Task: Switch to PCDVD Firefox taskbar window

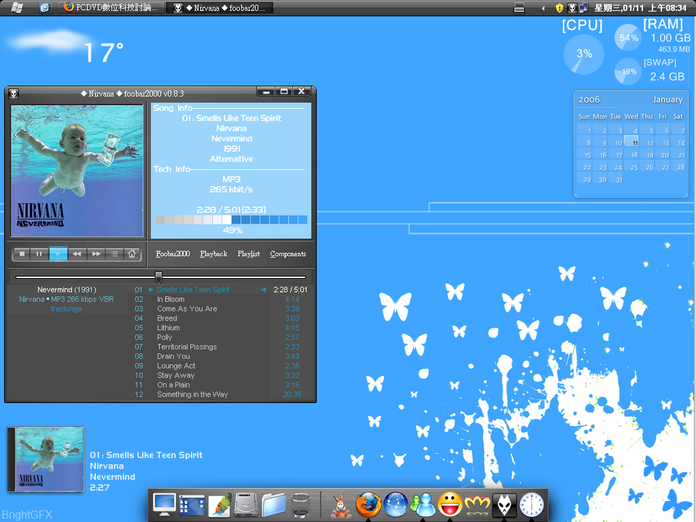Action: click(x=111, y=8)
